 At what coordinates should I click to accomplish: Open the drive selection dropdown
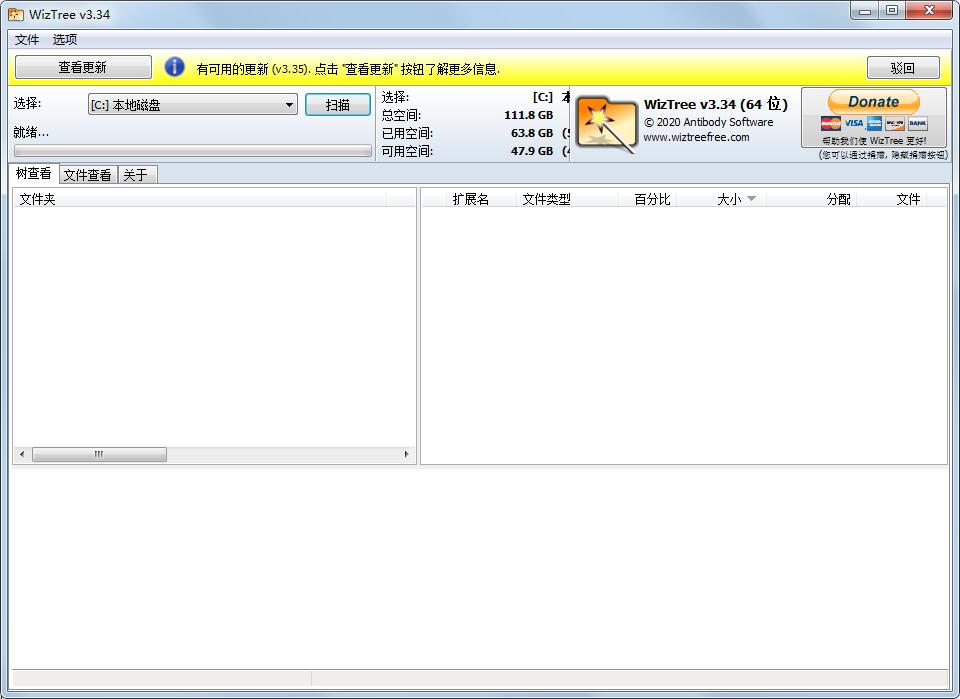point(291,104)
